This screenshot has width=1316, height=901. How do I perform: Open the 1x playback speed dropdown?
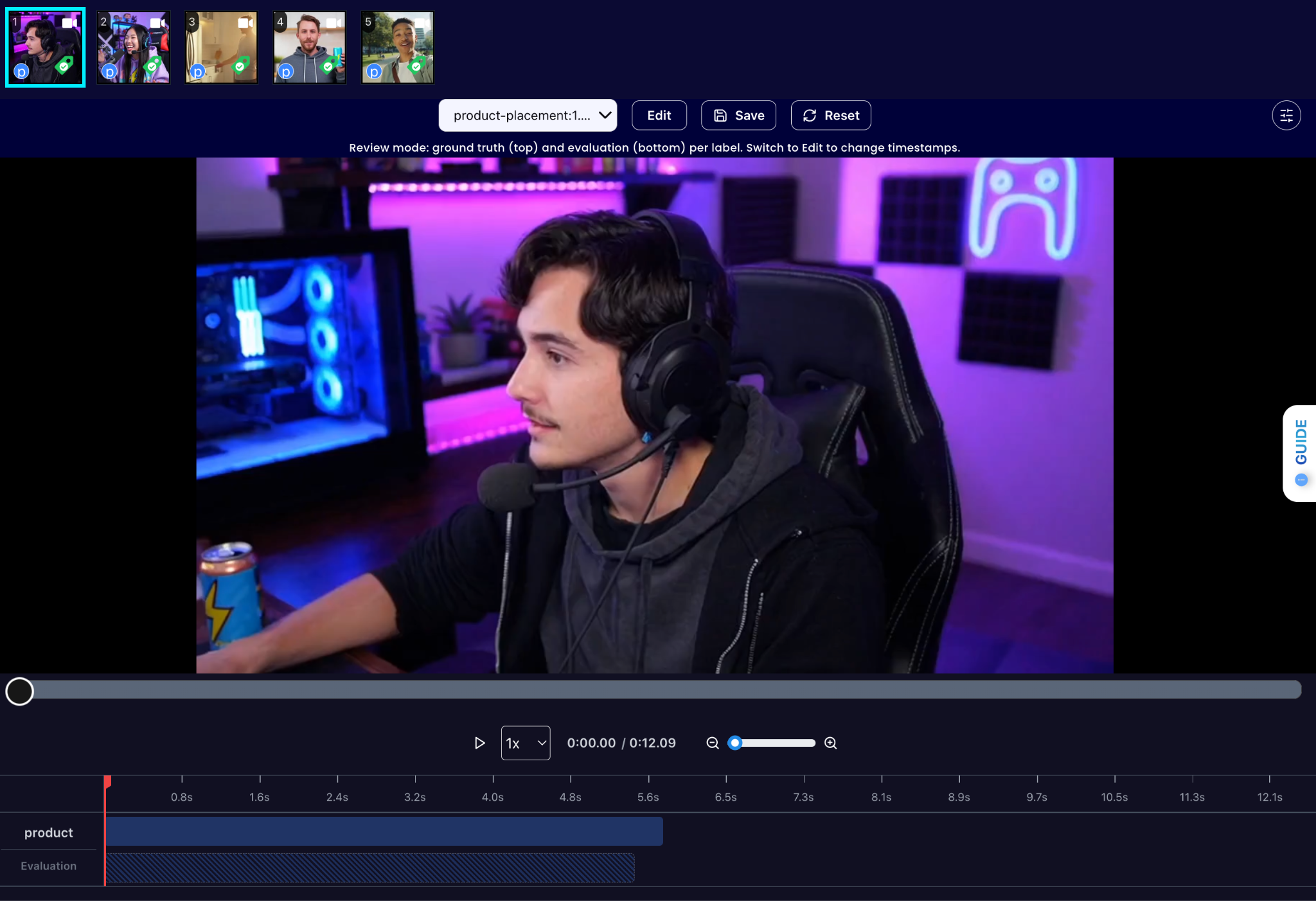coord(525,743)
